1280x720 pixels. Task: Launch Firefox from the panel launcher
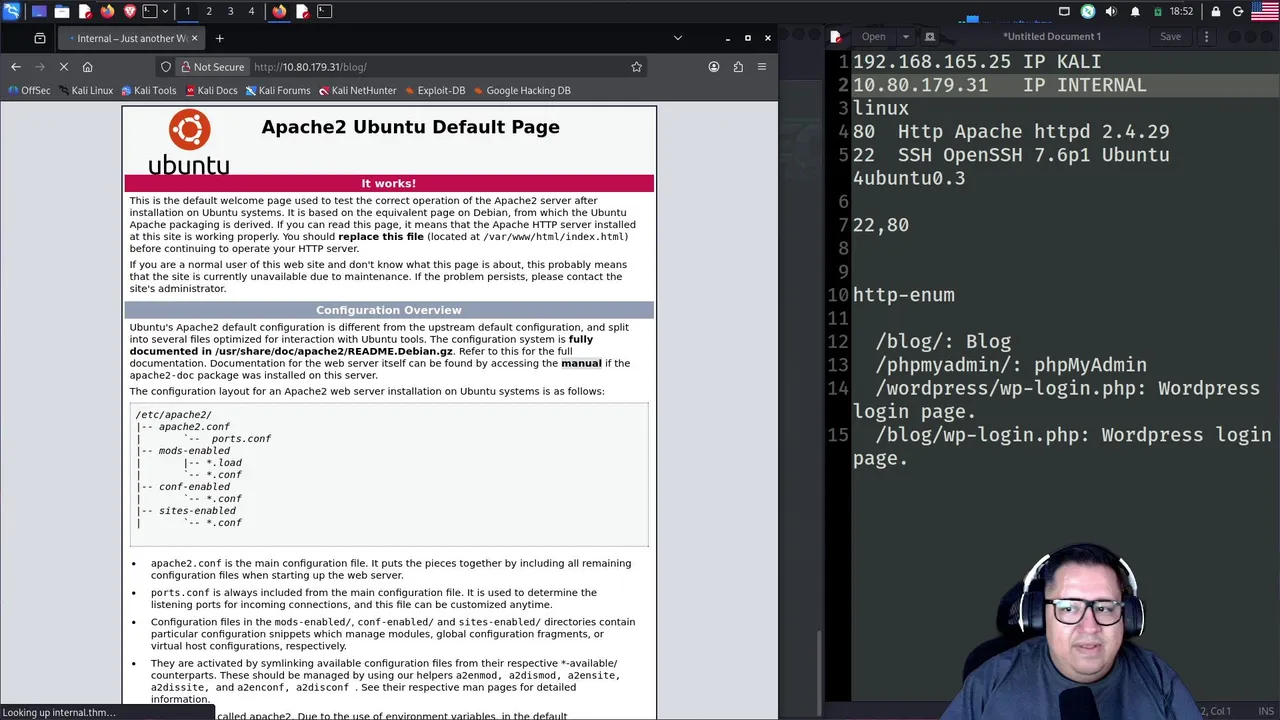pyautogui.click(x=108, y=11)
